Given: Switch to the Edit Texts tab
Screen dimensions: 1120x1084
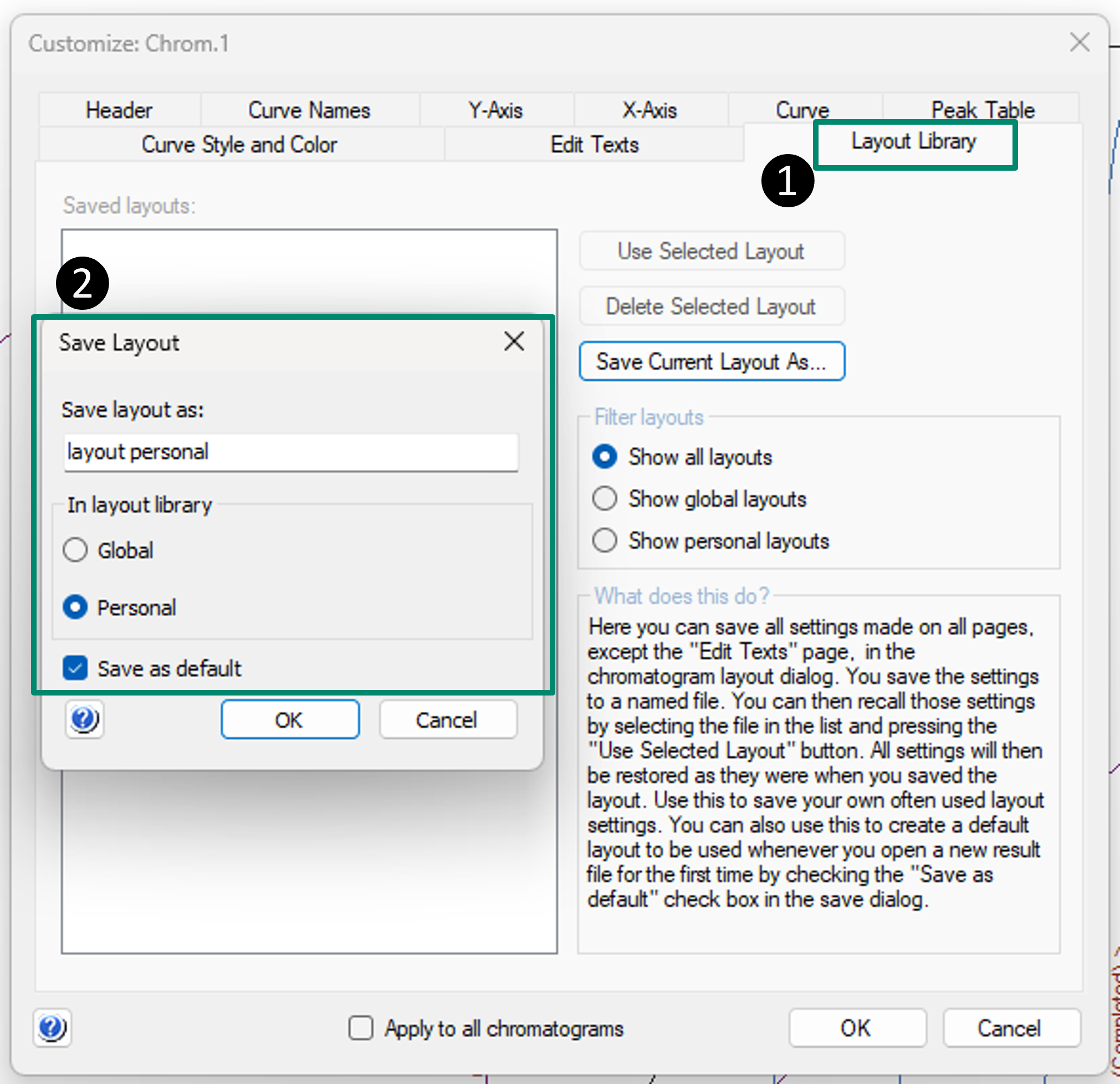Looking at the screenshot, I should tap(594, 144).
